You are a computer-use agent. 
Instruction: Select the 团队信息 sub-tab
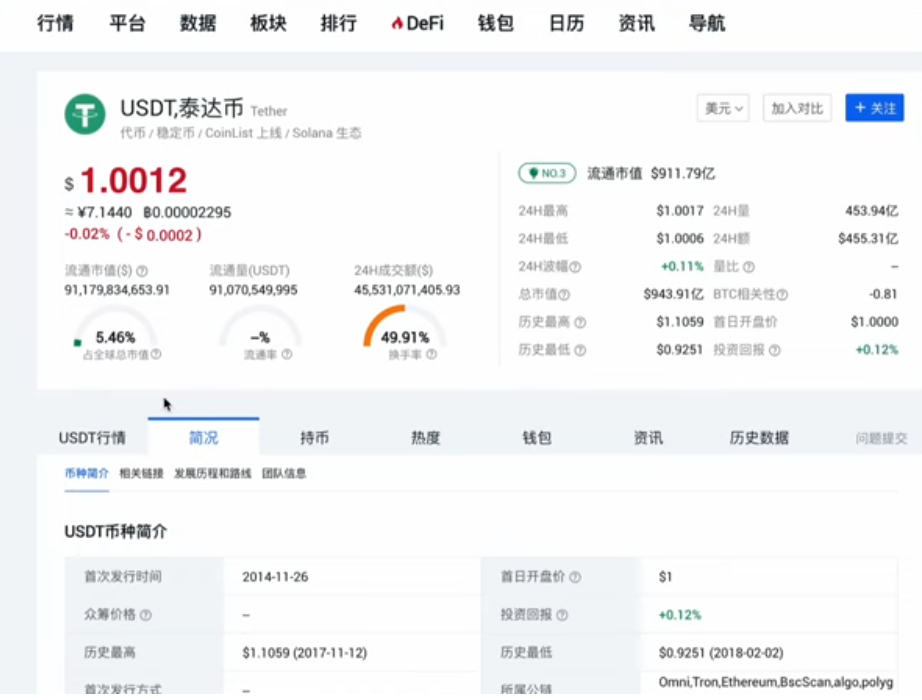pyautogui.click(x=284, y=474)
